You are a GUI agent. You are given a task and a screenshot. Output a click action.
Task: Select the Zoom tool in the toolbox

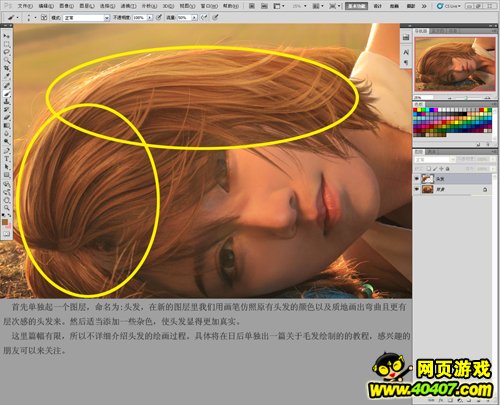pyautogui.click(x=6, y=208)
